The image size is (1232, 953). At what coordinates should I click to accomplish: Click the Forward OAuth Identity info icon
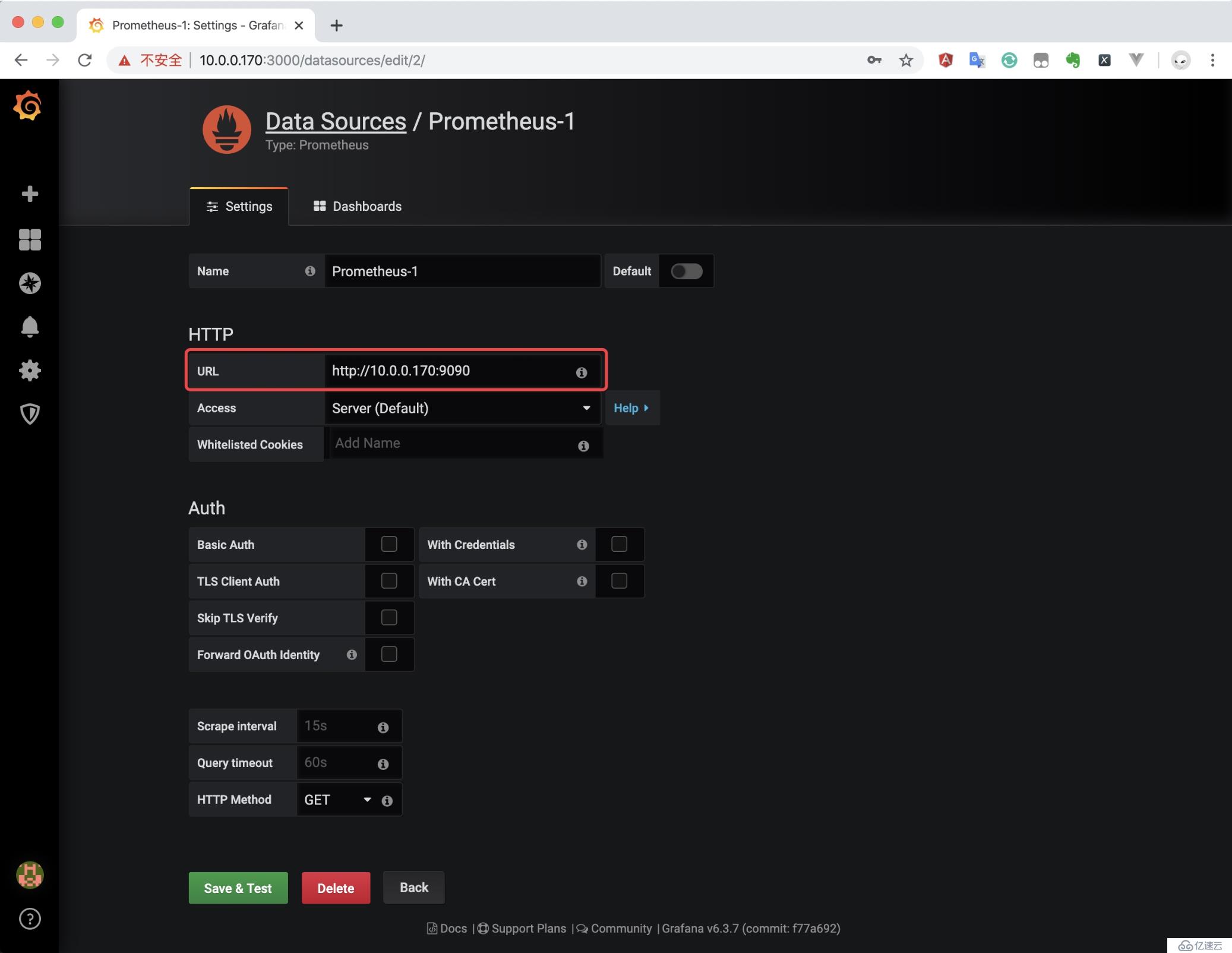pos(352,654)
